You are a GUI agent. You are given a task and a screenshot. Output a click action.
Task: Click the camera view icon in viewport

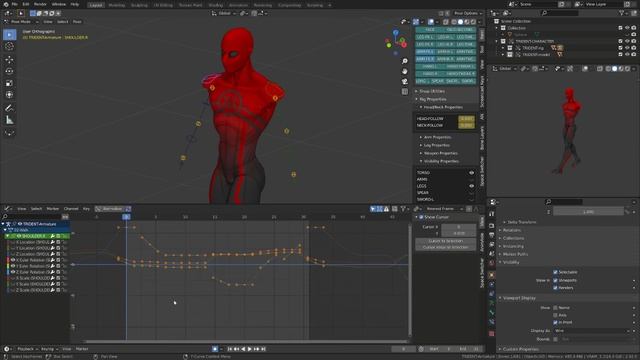[x=404, y=82]
